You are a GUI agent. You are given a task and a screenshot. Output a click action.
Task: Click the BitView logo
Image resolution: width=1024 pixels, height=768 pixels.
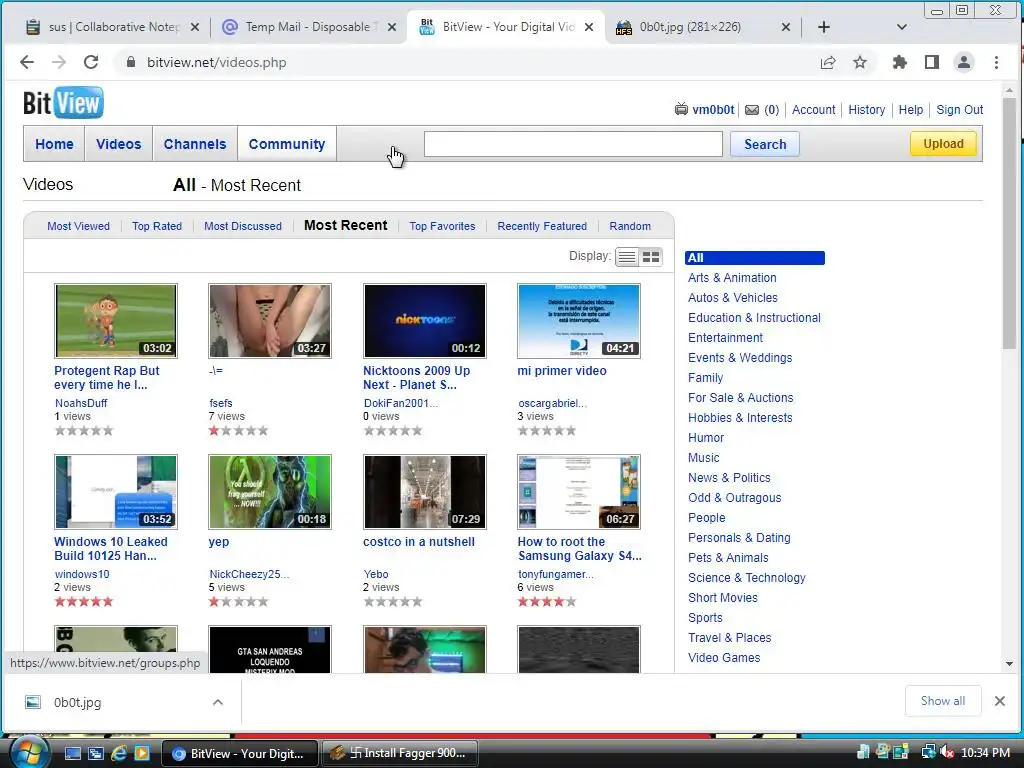(x=63, y=103)
